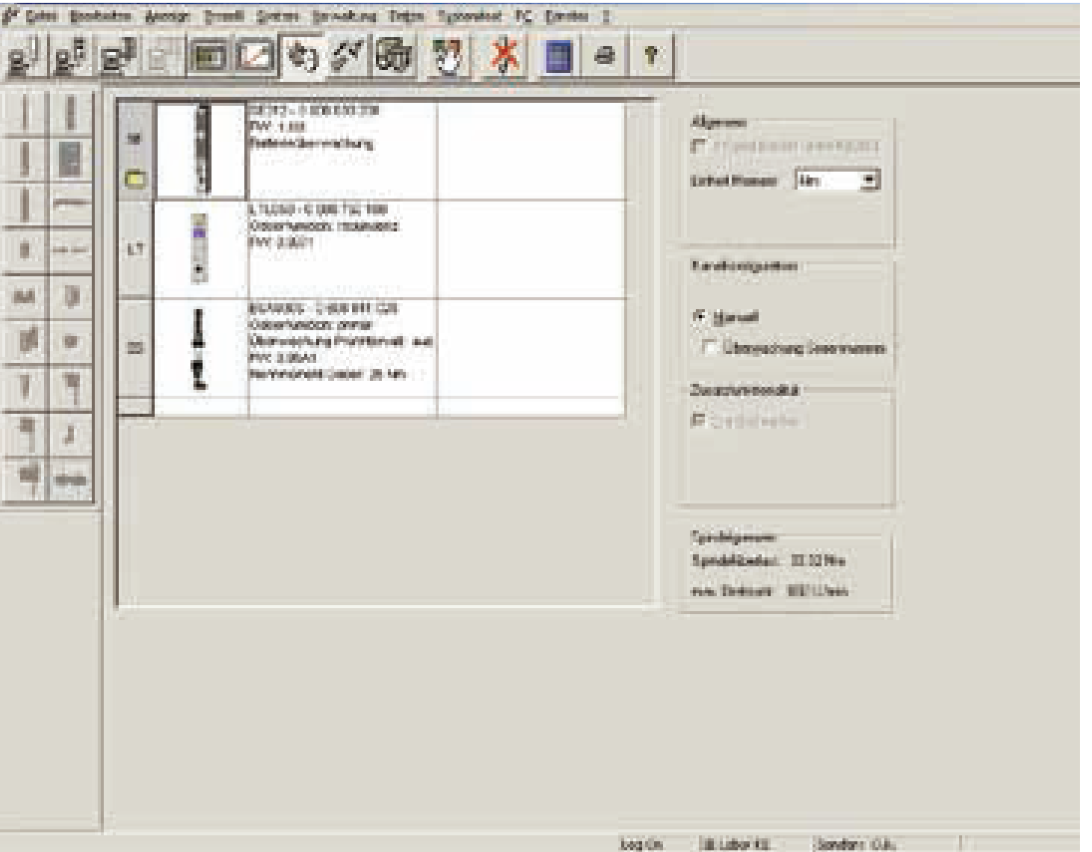The width and height of the screenshot is (1092, 852).
Task: Click the up arrow toolbar icon
Action: [649, 58]
